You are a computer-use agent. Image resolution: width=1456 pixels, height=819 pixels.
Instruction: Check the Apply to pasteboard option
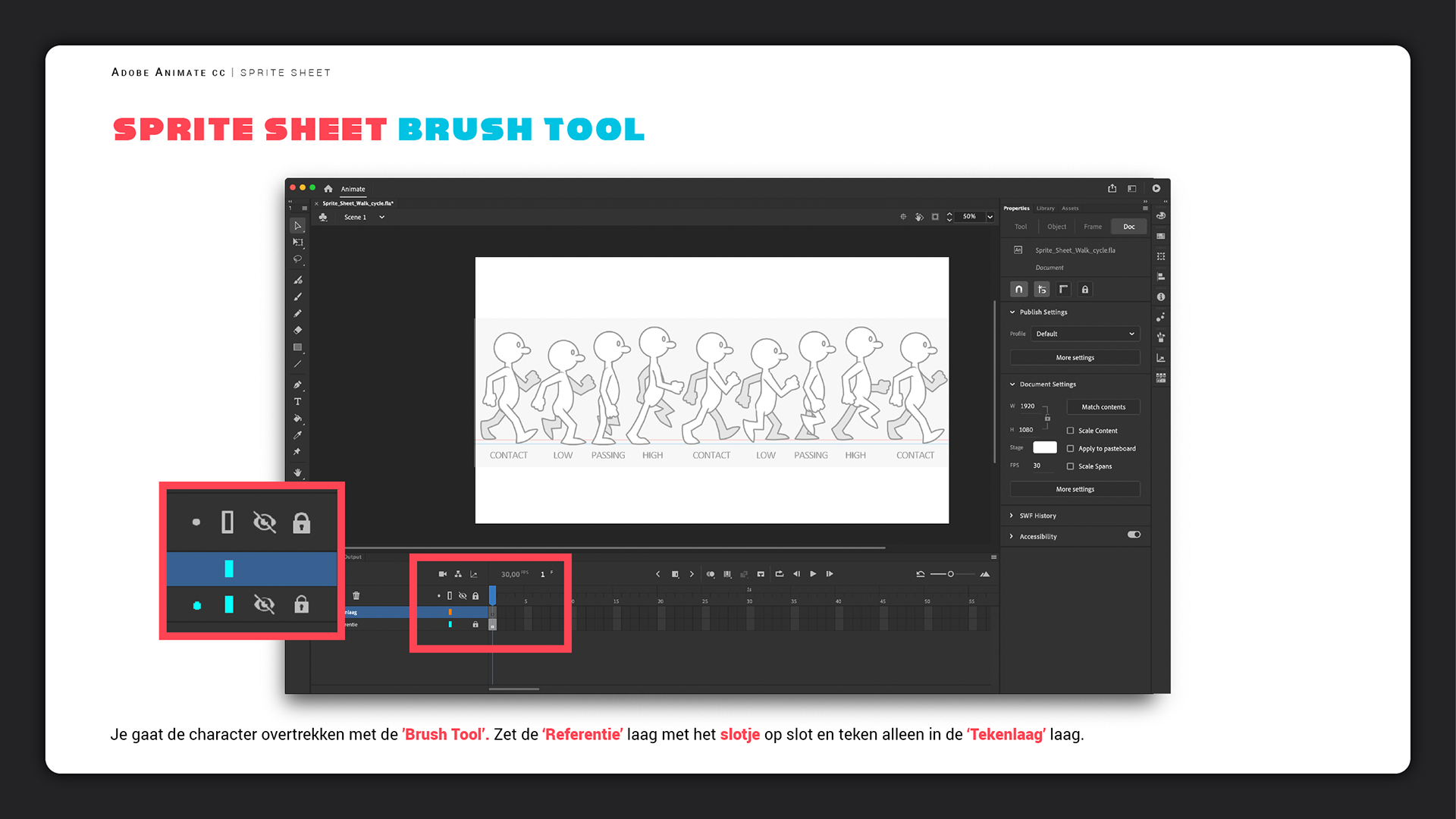1070,449
